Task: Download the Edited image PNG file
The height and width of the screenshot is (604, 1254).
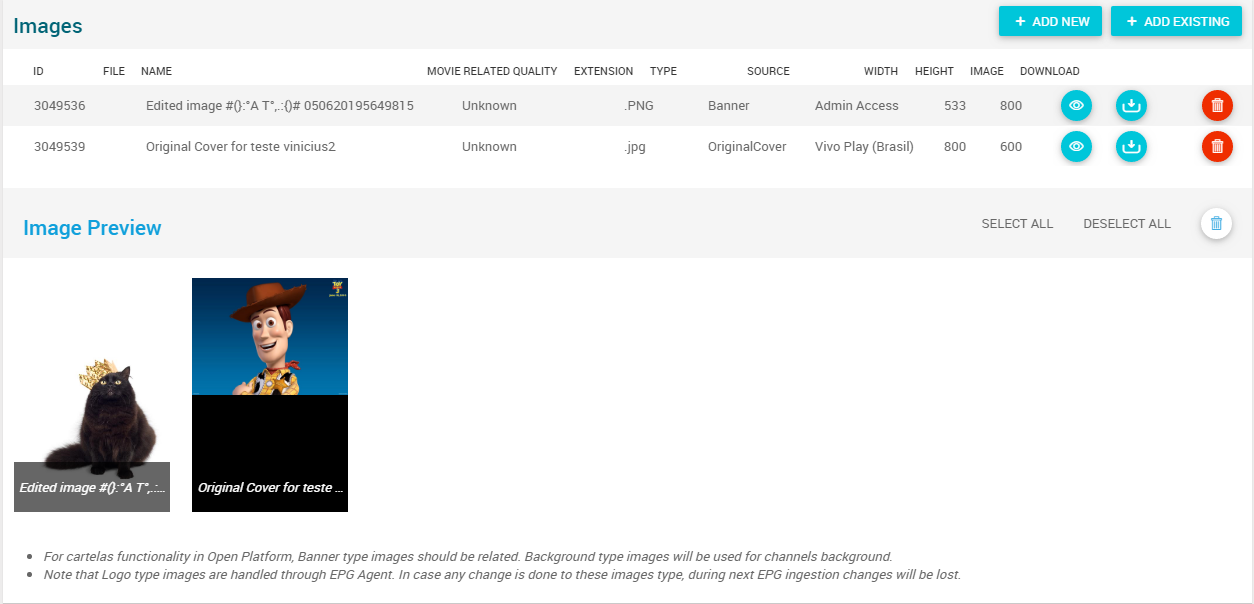Action: [x=1131, y=105]
